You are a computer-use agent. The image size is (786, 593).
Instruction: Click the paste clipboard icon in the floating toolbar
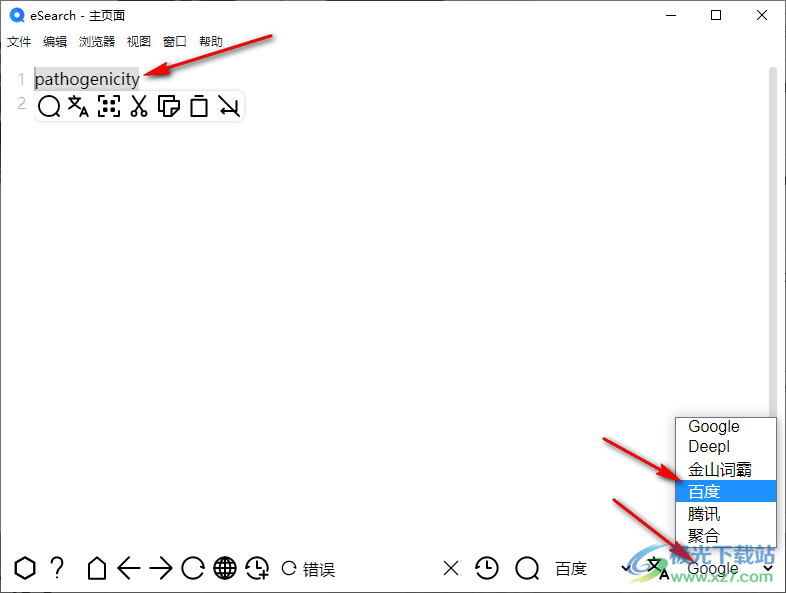point(199,106)
